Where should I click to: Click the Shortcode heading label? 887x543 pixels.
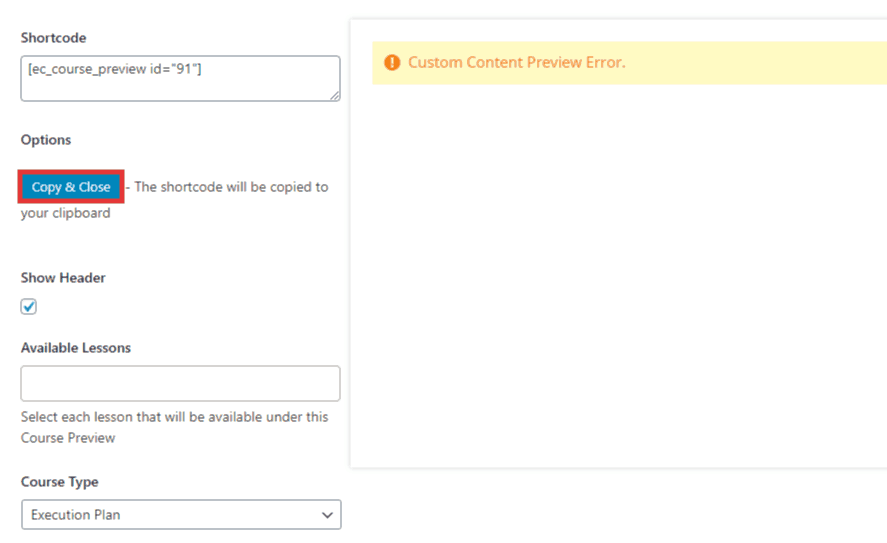[54, 38]
